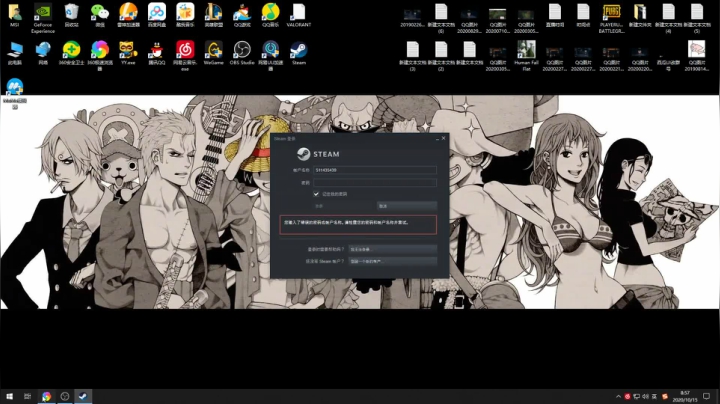Screen dimensions: 720x404
Task: Click the create a new account button
Action: pos(393,261)
